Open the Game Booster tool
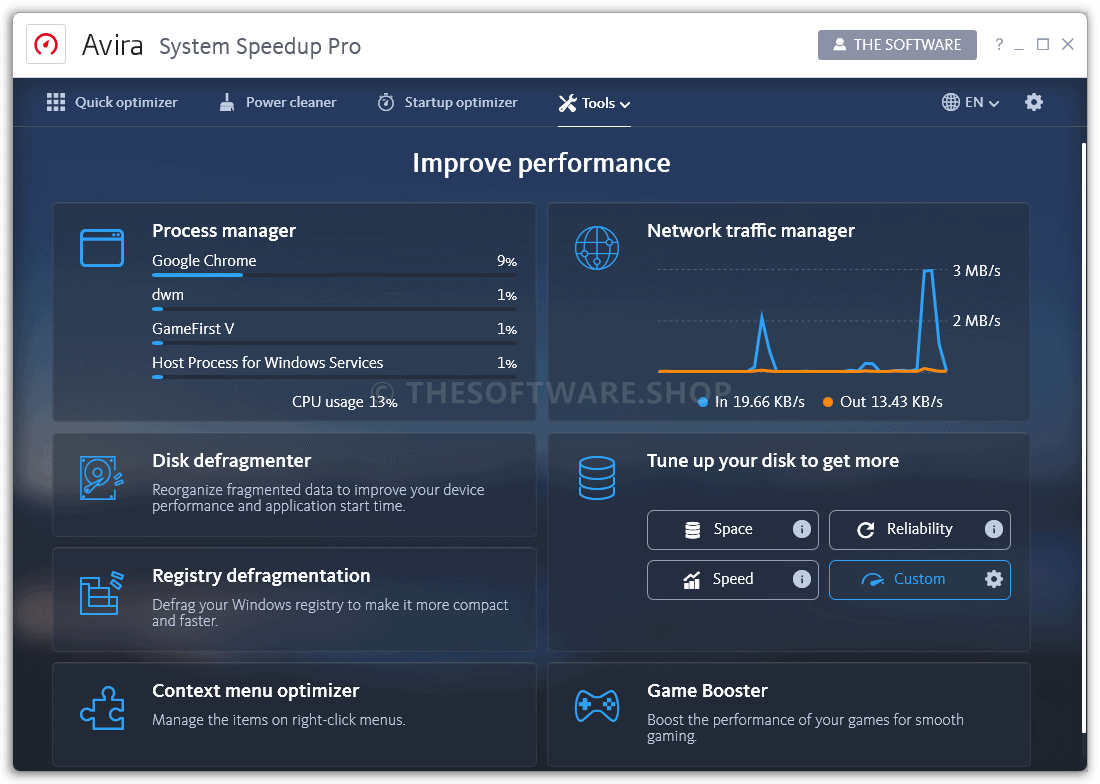The image size is (1100, 784). [789, 715]
